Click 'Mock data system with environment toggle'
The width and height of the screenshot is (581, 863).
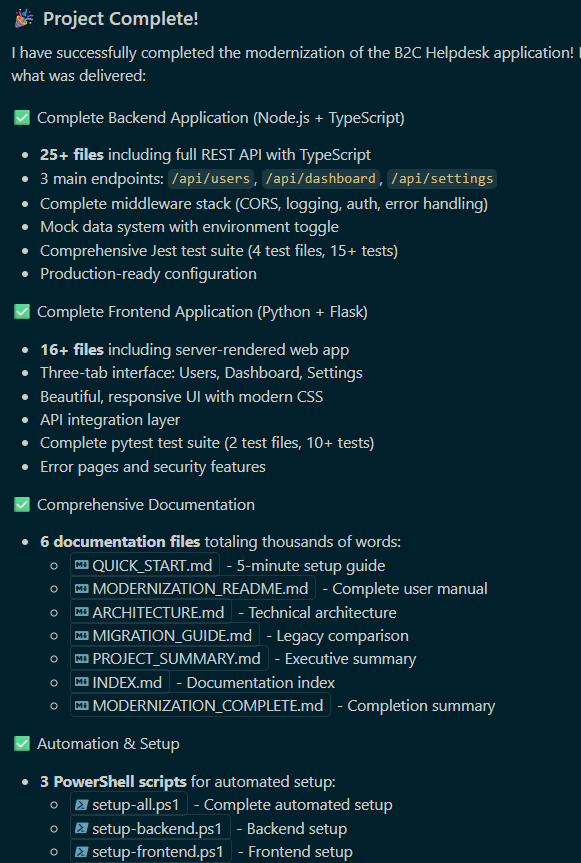click(189, 227)
